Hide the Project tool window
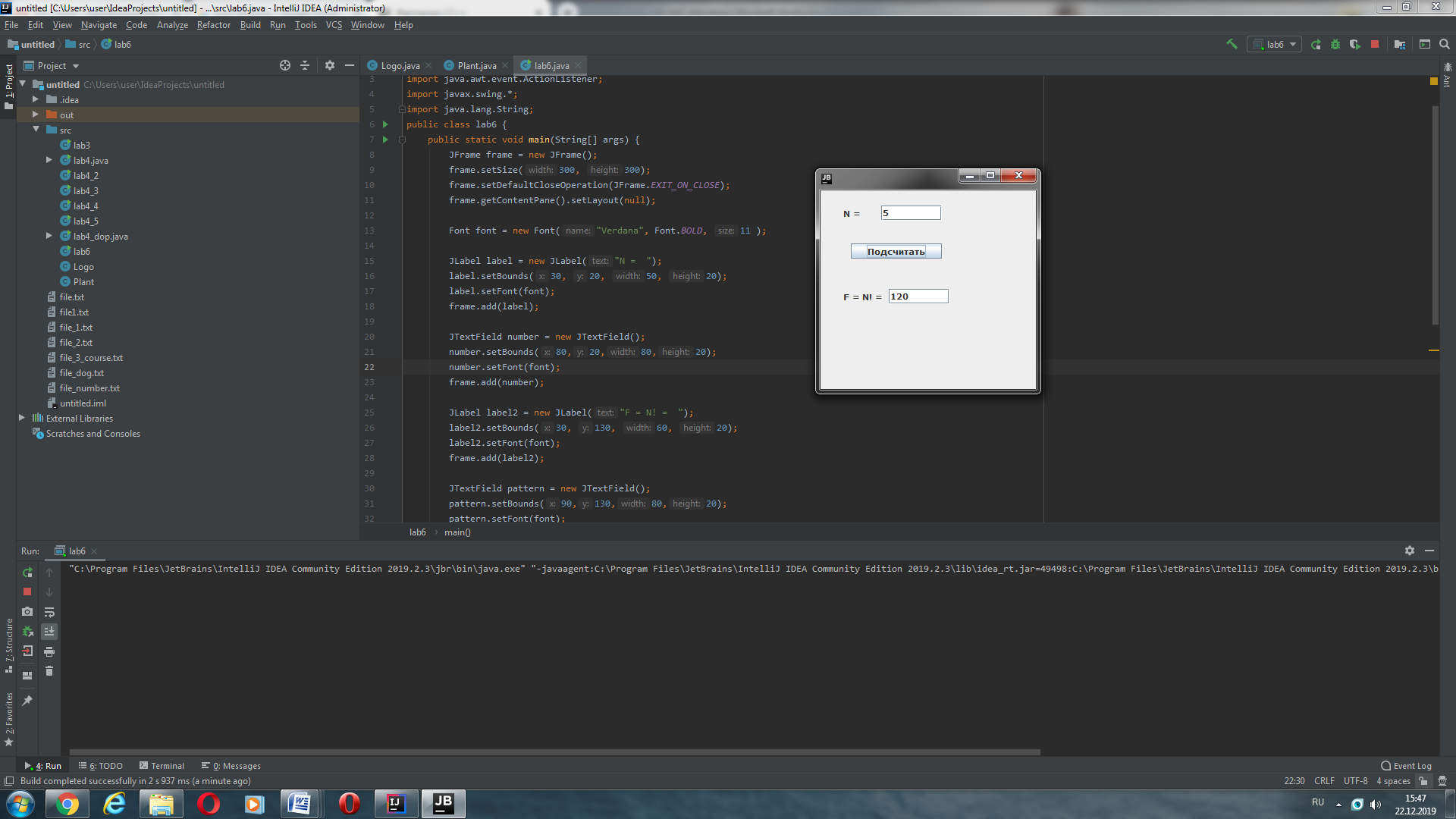This screenshot has width=1456, height=819. (350, 65)
